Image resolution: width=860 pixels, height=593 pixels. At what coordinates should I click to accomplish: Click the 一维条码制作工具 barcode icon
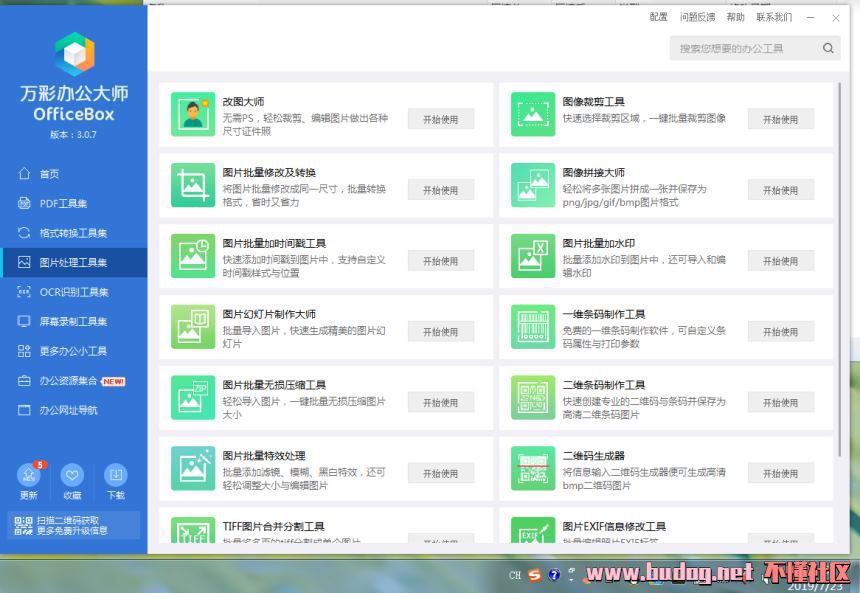pyautogui.click(x=533, y=326)
